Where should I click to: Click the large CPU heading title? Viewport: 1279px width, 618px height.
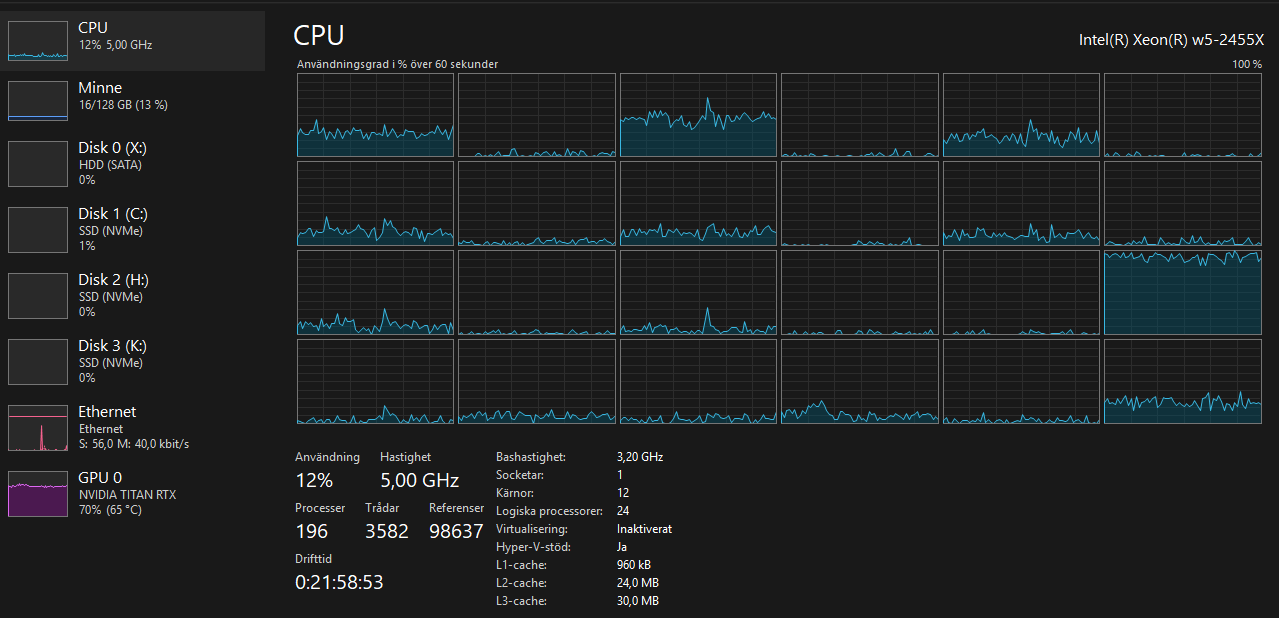319,35
